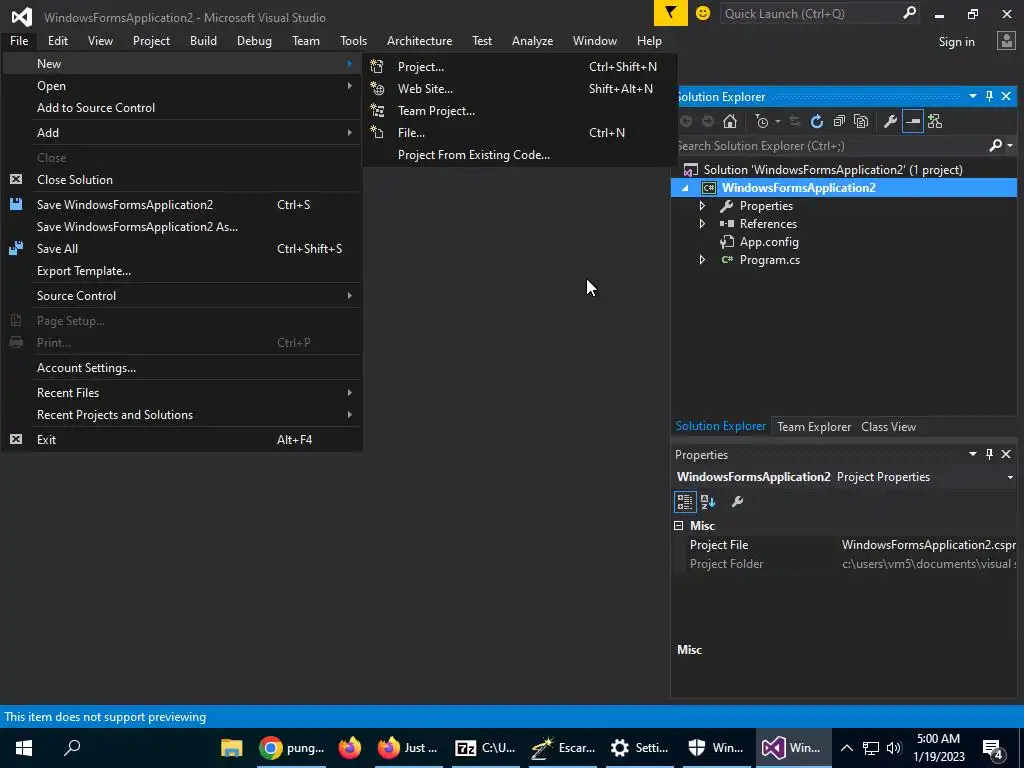This screenshot has height=768, width=1024.
Task: Choose File... from the New submenu
Action: 520,133
